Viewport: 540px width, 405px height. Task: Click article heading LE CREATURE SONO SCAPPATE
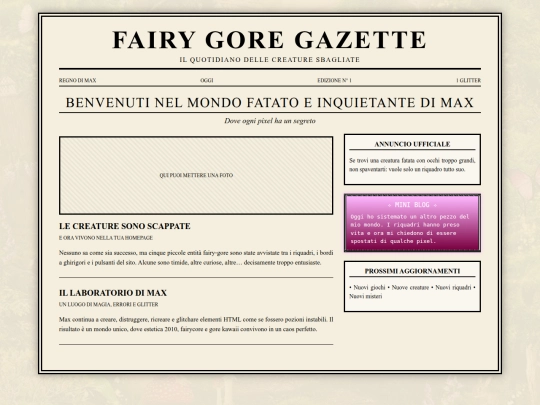click(x=125, y=226)
